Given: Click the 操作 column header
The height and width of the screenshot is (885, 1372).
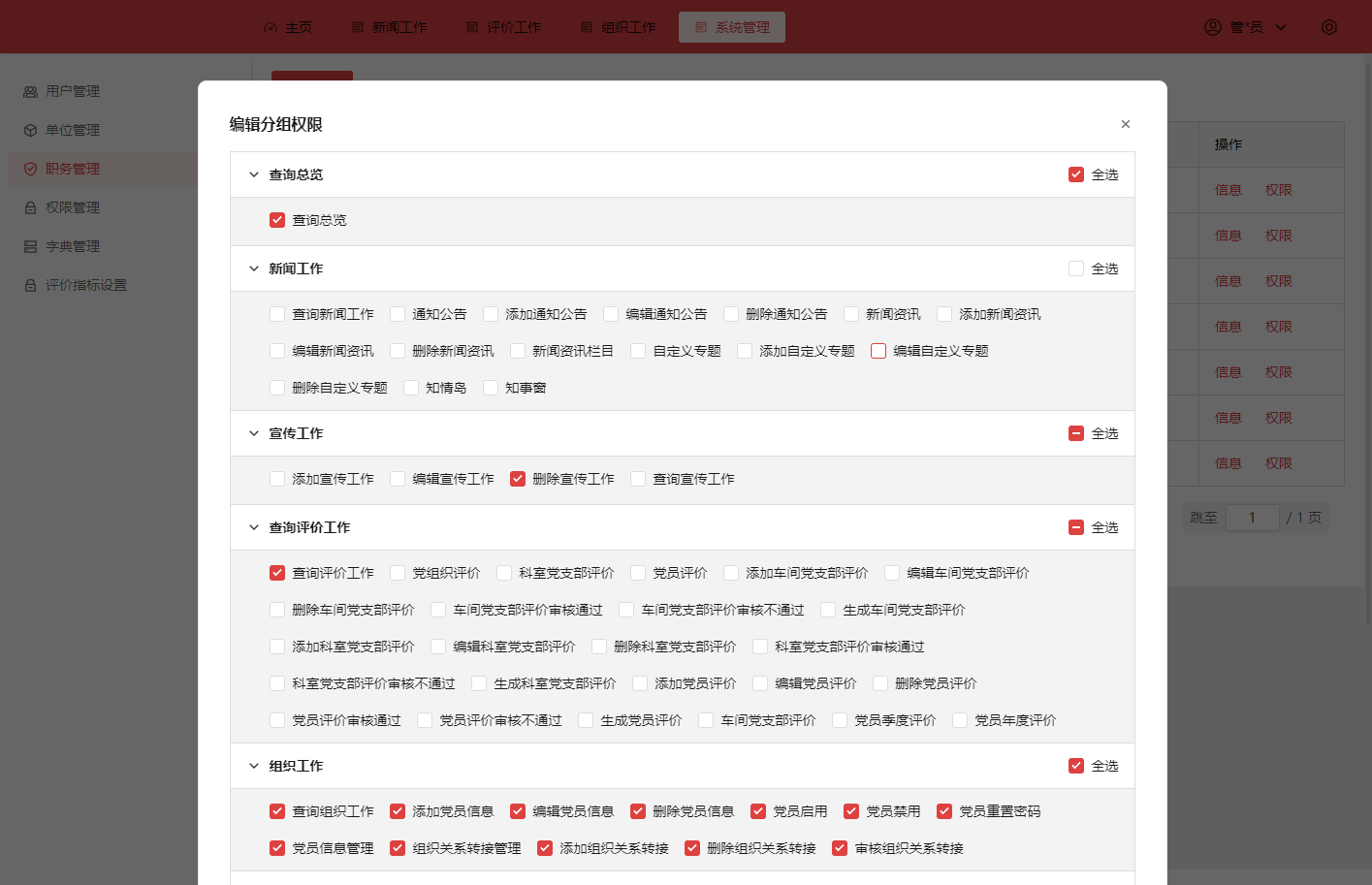Looking at the screenshot, I should coord(1271,144).
